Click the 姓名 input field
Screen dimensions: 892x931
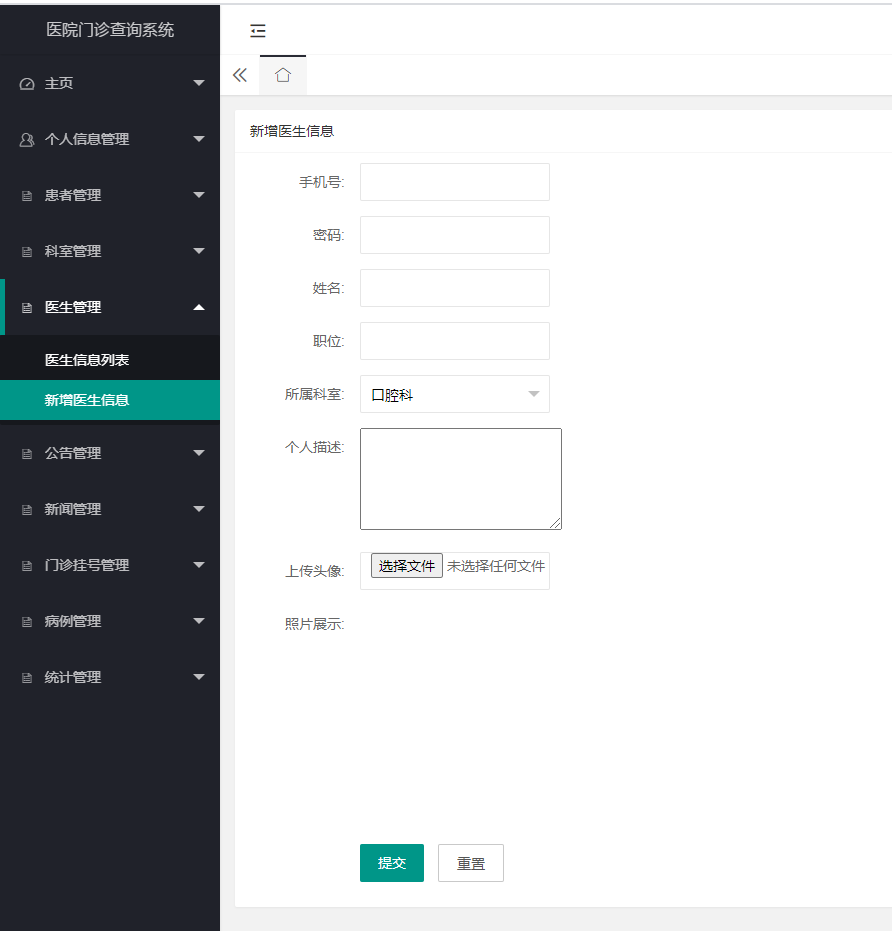(455, 288)
